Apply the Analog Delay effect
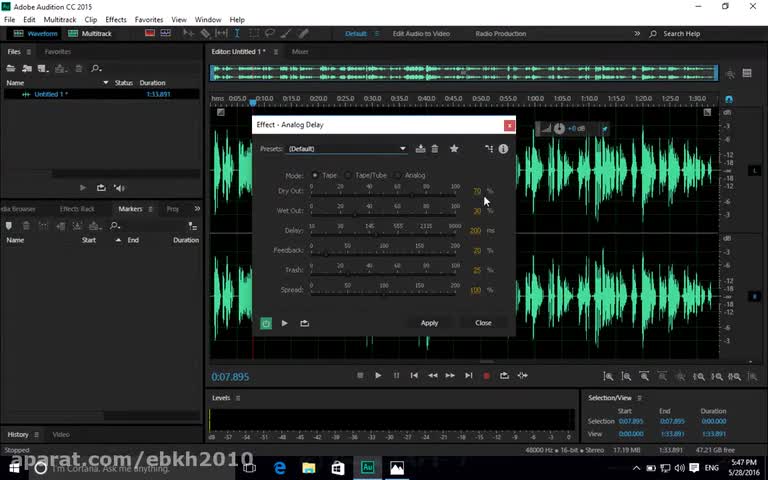The height and width of the screenshot is (480, 768). [430, 323]
